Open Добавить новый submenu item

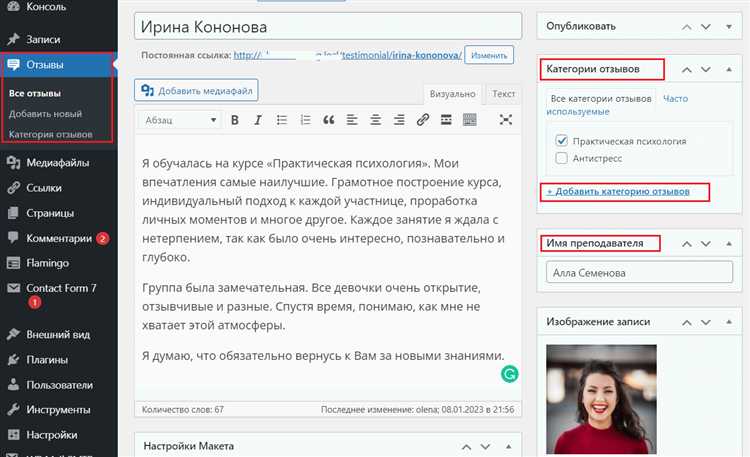[x=45, y=114]
